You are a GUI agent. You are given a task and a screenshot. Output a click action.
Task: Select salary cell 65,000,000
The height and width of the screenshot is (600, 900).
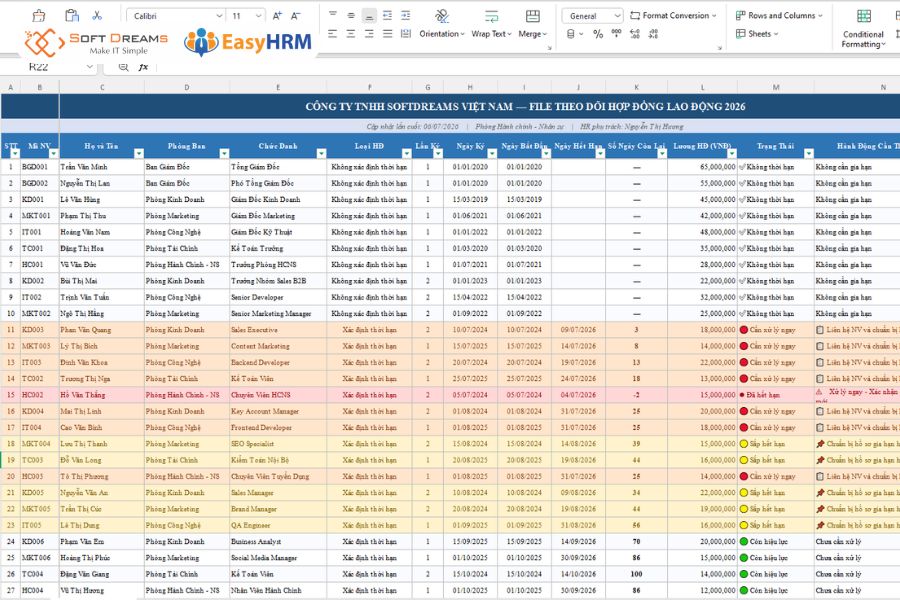[703, 167]
